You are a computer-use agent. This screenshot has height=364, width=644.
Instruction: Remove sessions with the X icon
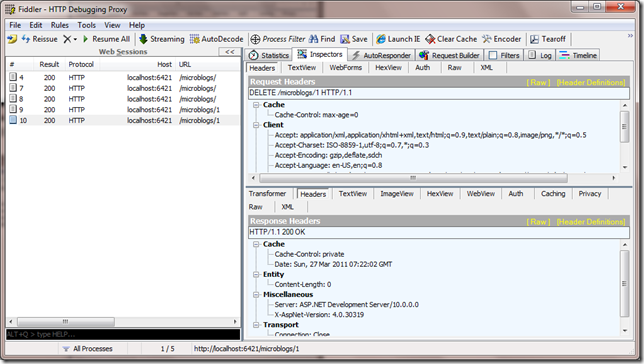coord(67,39)
